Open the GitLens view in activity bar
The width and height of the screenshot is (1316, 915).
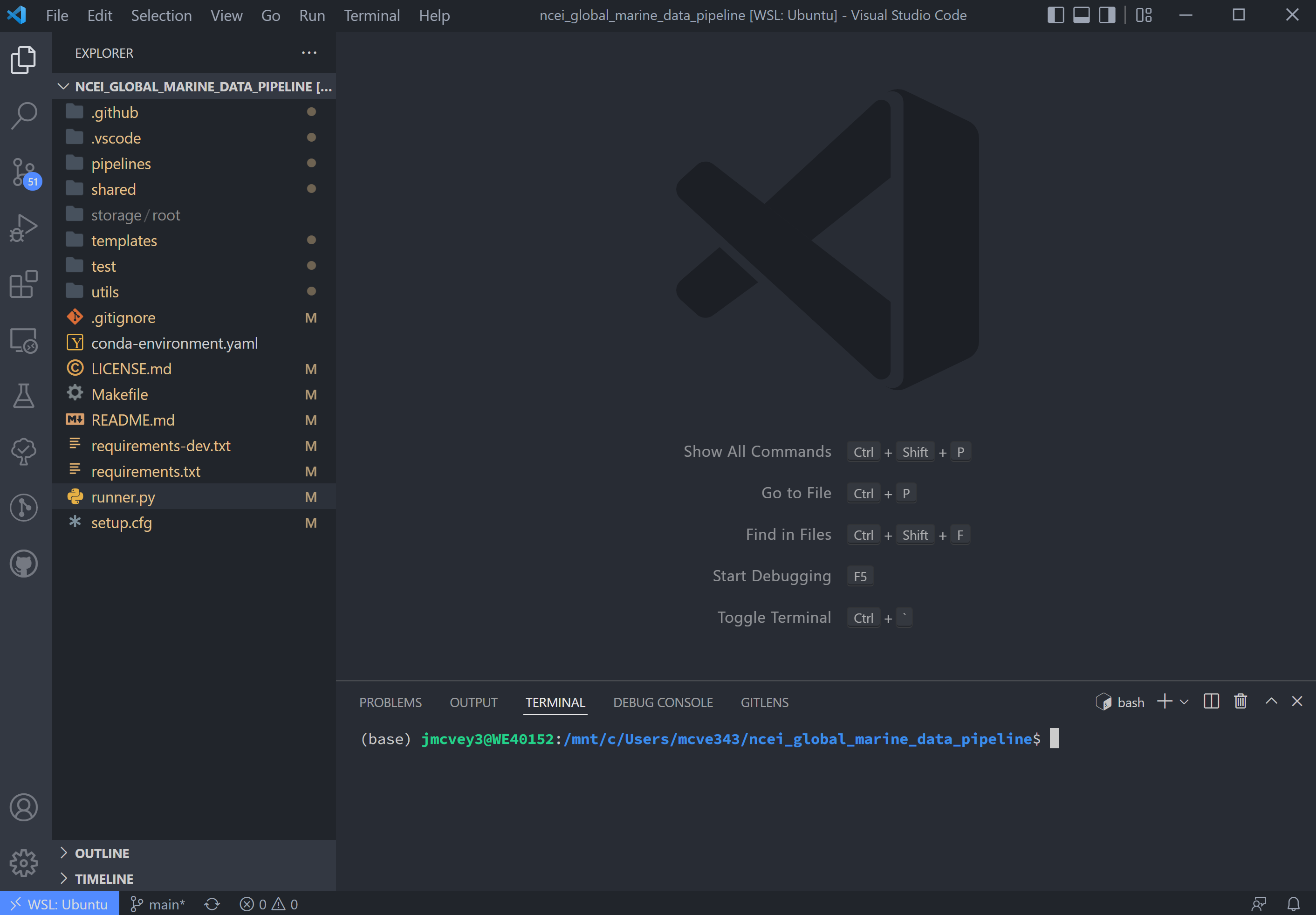click(23, 508)
